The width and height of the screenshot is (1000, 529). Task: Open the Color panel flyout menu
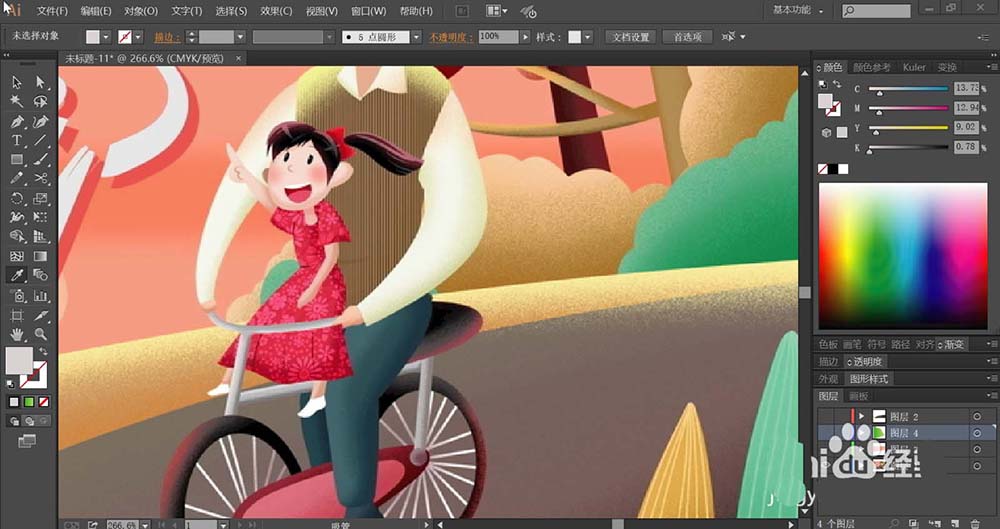[x=992, y=67]
